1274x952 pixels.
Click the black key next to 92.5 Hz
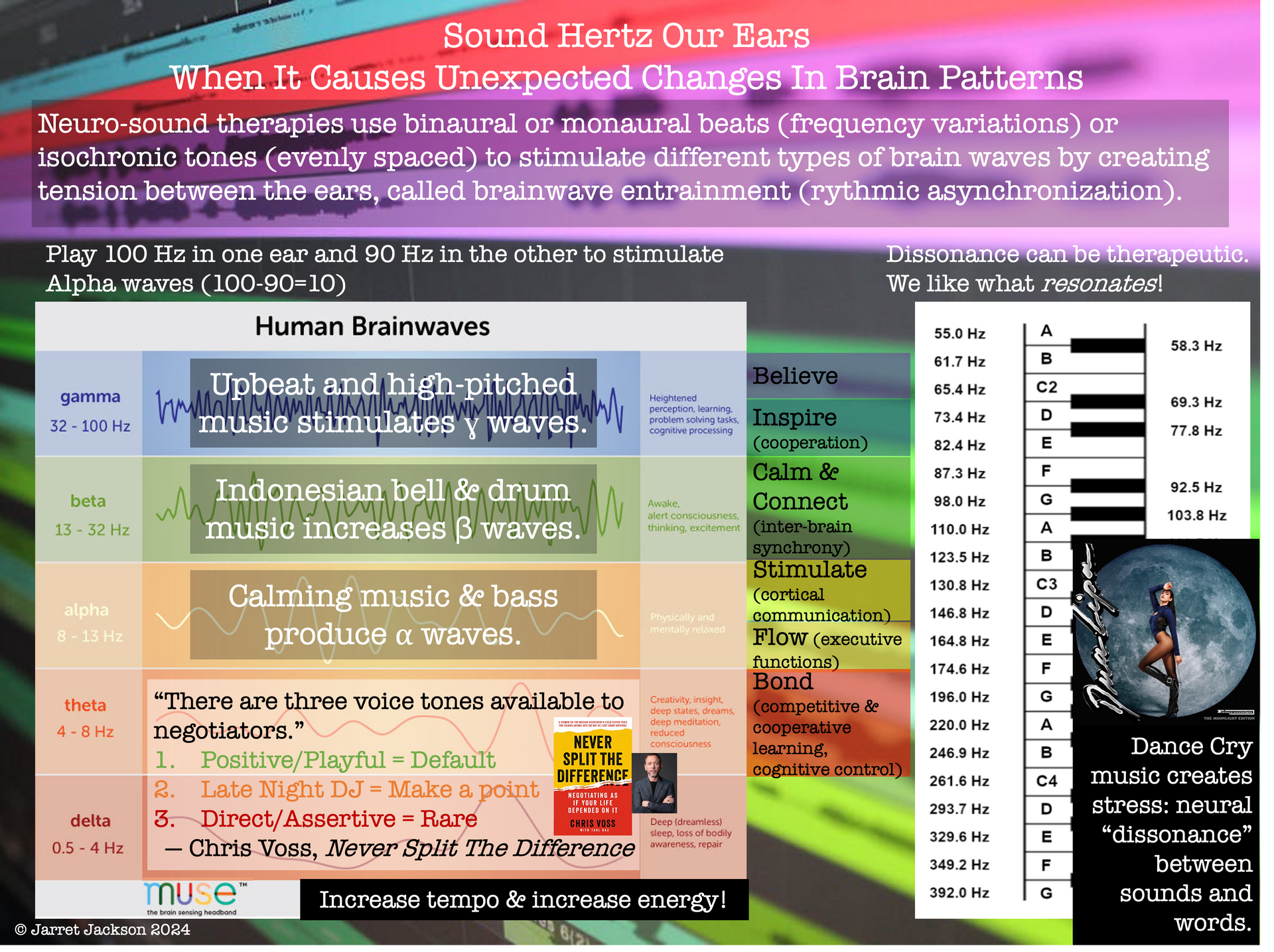(1107, 486)
